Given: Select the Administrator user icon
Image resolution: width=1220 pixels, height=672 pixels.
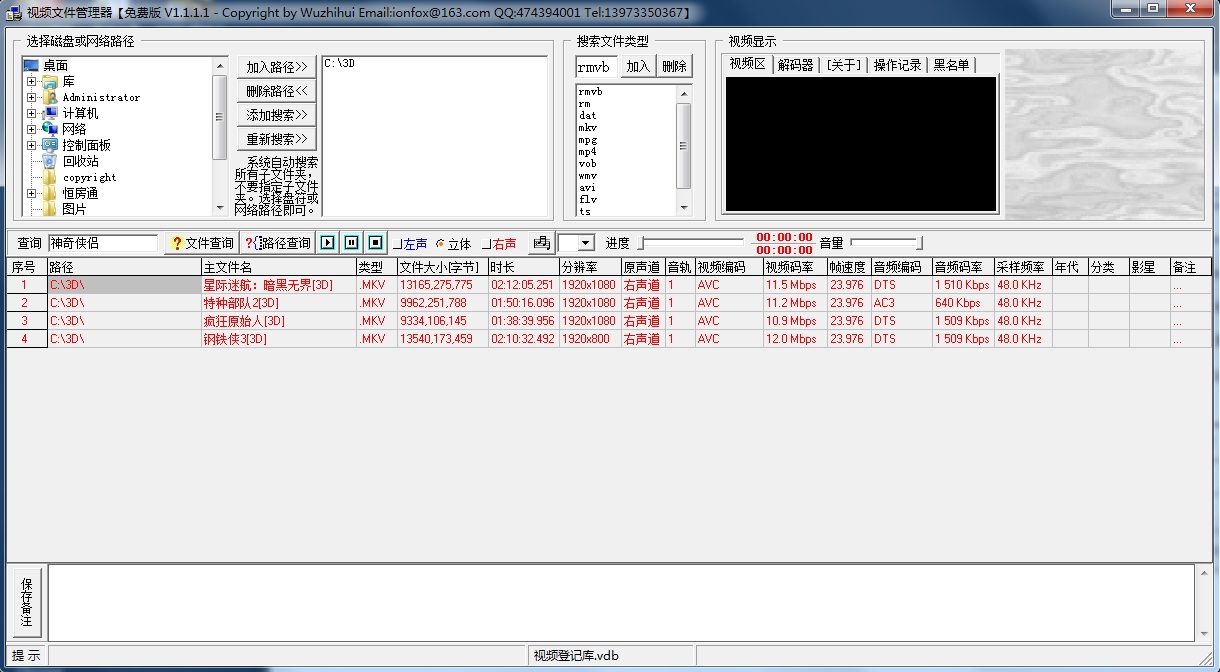Looking at the screenshot, I should [x=50, y=97].
